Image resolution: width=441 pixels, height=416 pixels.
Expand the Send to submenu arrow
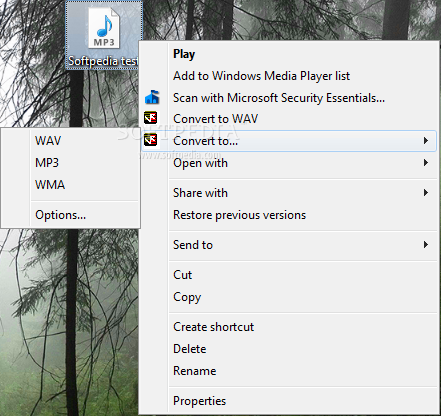point(426,245)
